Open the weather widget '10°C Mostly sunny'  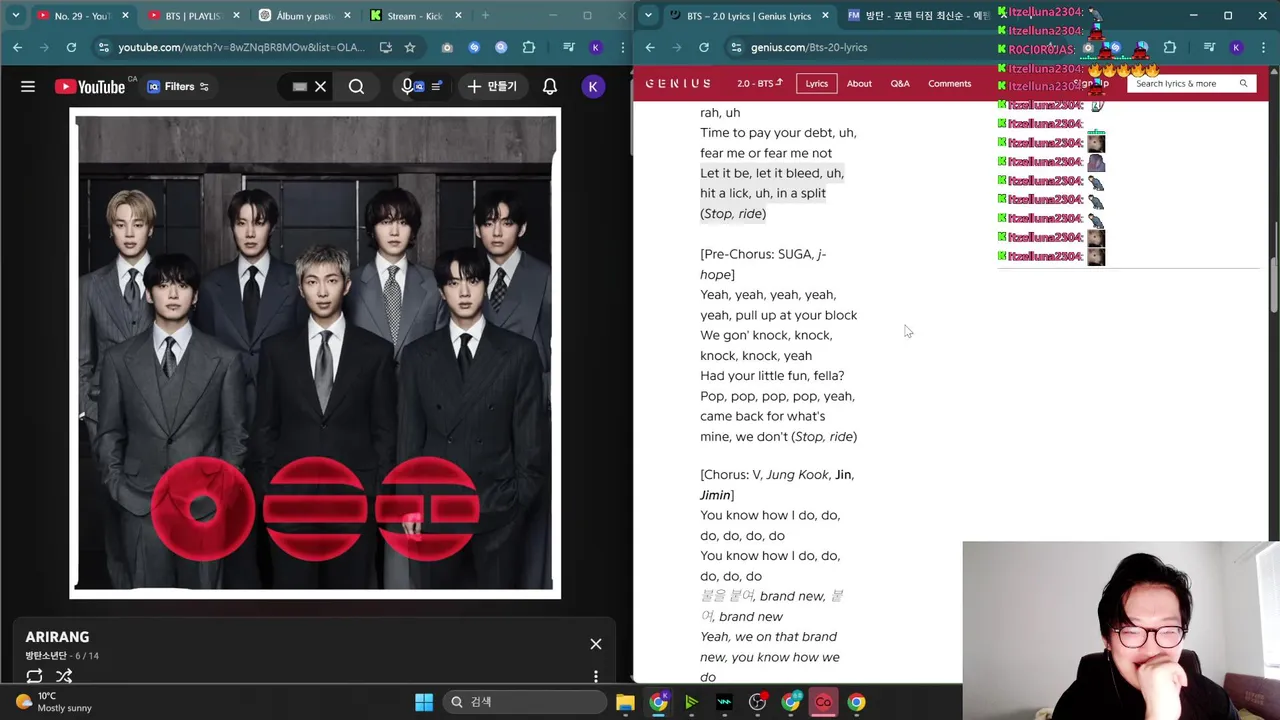click(54, 702)
